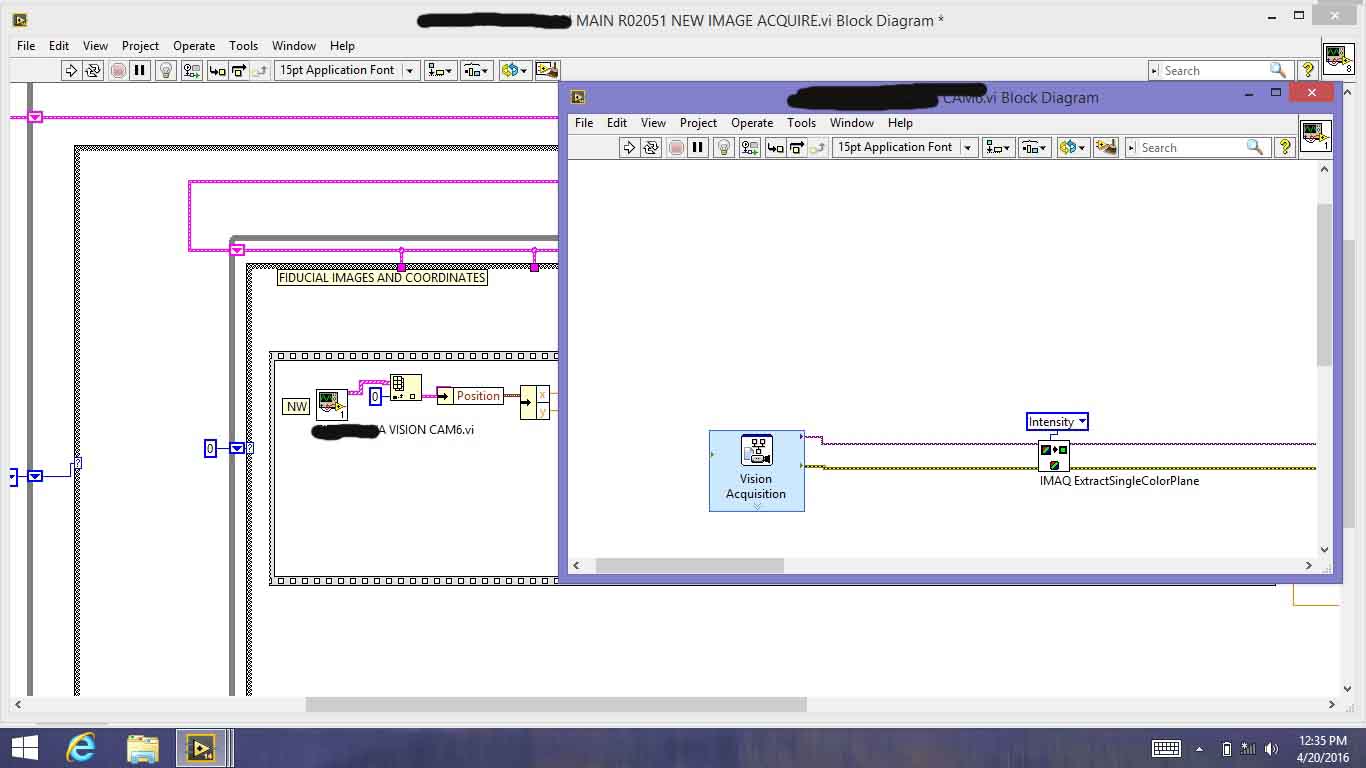Click Context Help question mark in CAM6 window
This screenshot has width=1366, height=768.
[1285, 147]
